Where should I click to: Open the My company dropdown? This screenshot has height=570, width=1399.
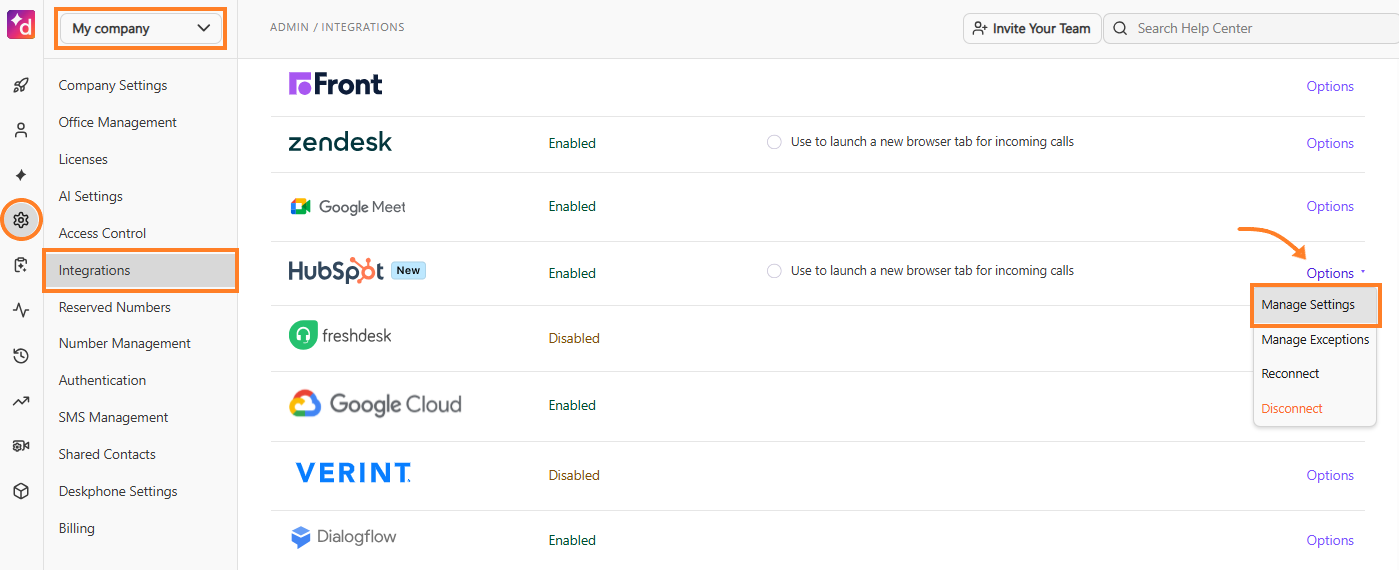140,28
